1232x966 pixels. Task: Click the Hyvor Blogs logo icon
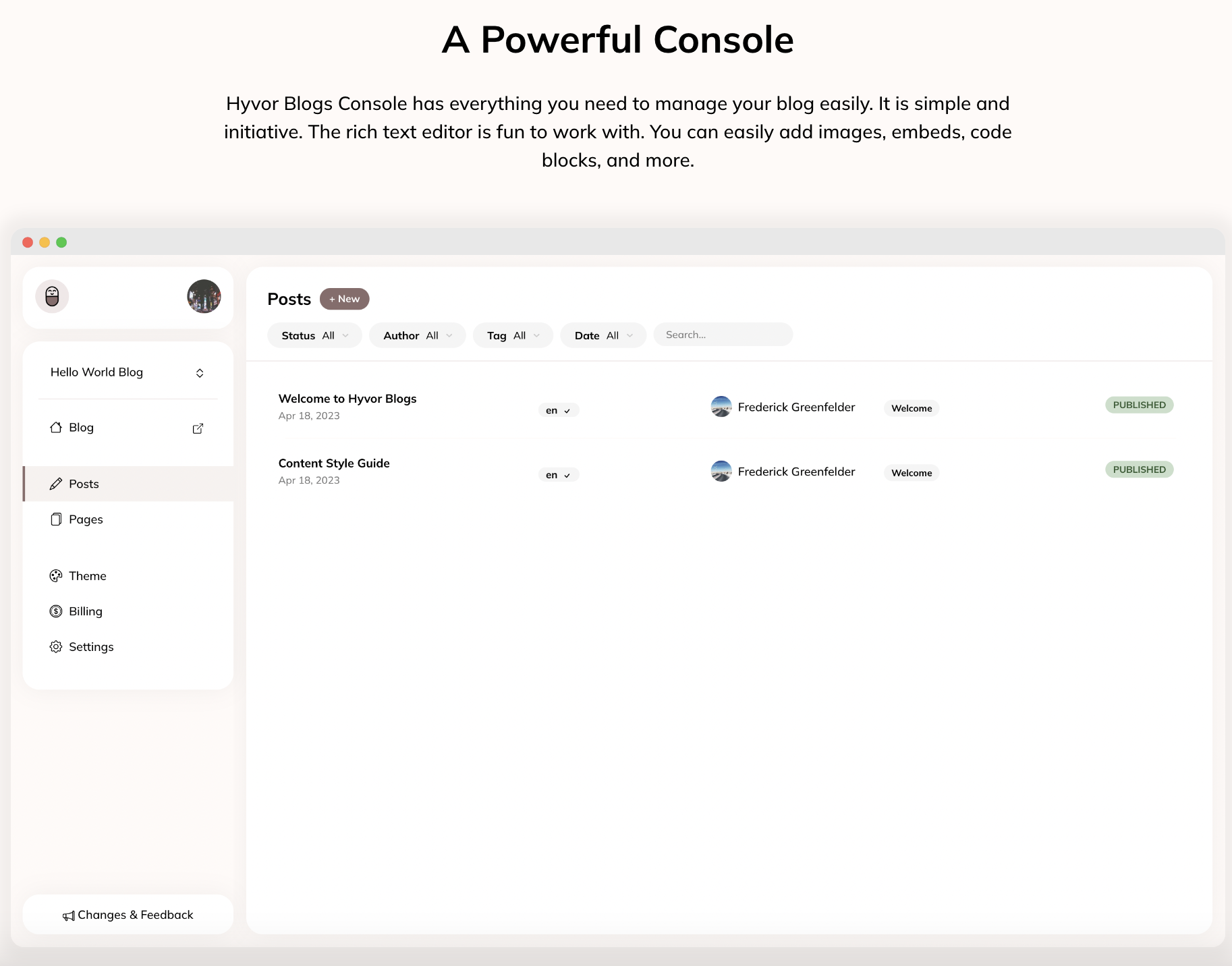pyautogui.click(x=52, y=296)
